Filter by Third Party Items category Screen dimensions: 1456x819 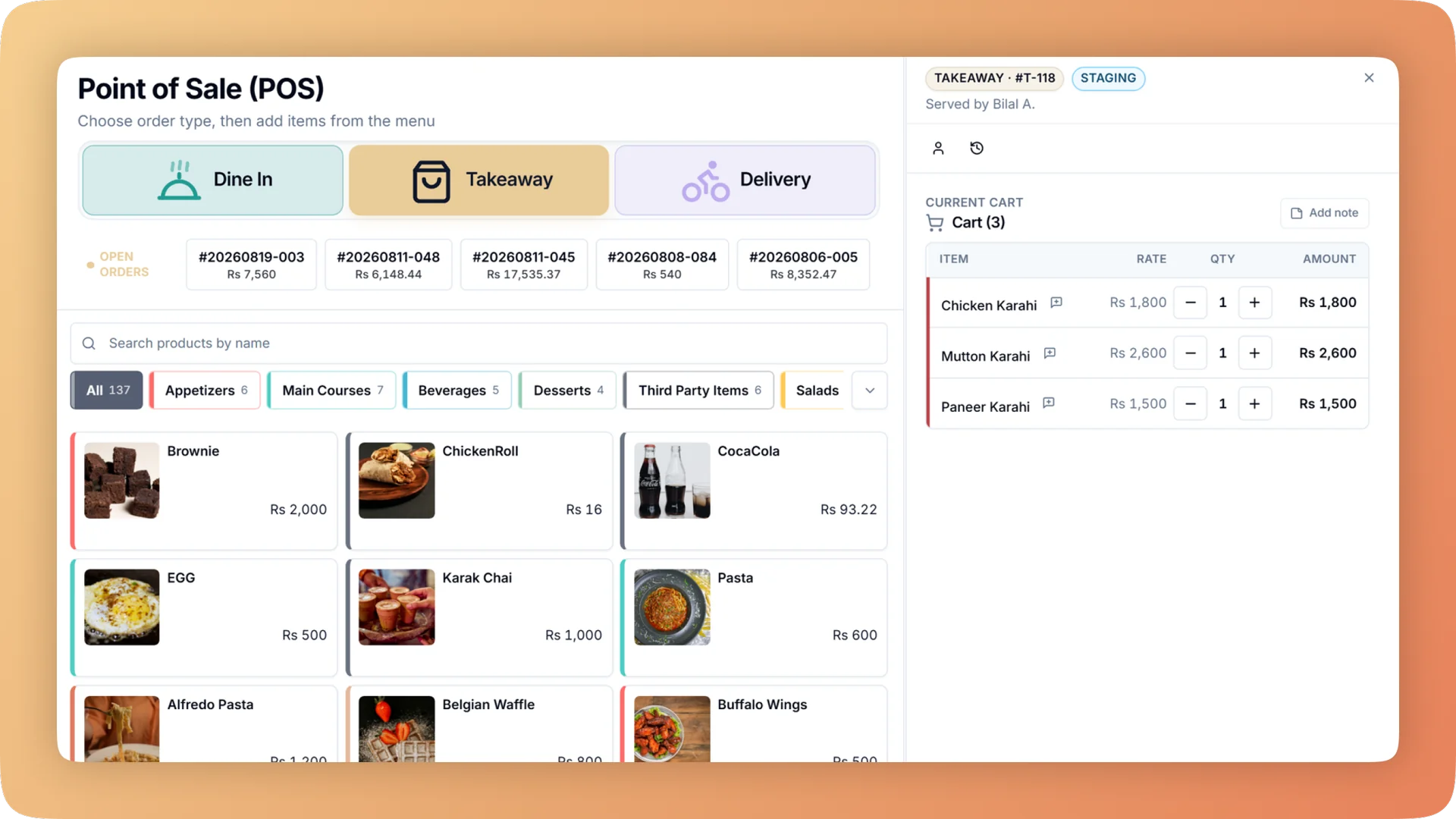698,391
